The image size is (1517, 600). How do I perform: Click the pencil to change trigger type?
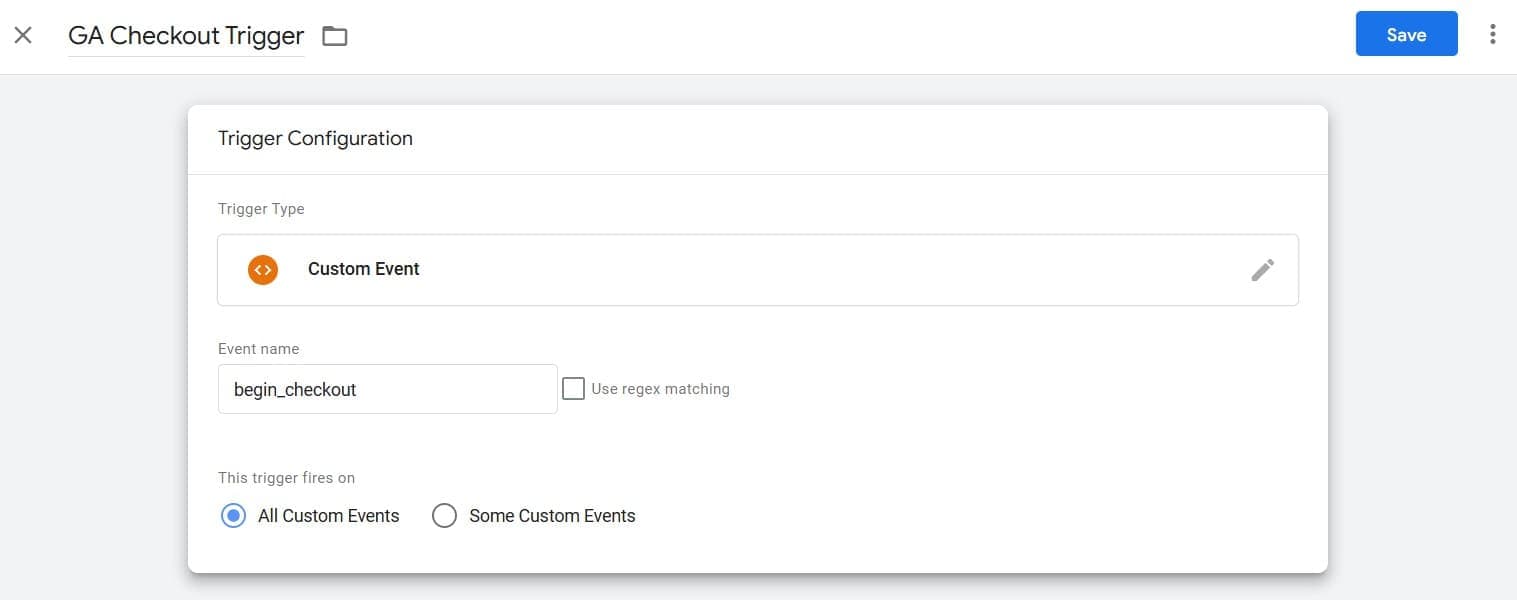point(1262,269)
